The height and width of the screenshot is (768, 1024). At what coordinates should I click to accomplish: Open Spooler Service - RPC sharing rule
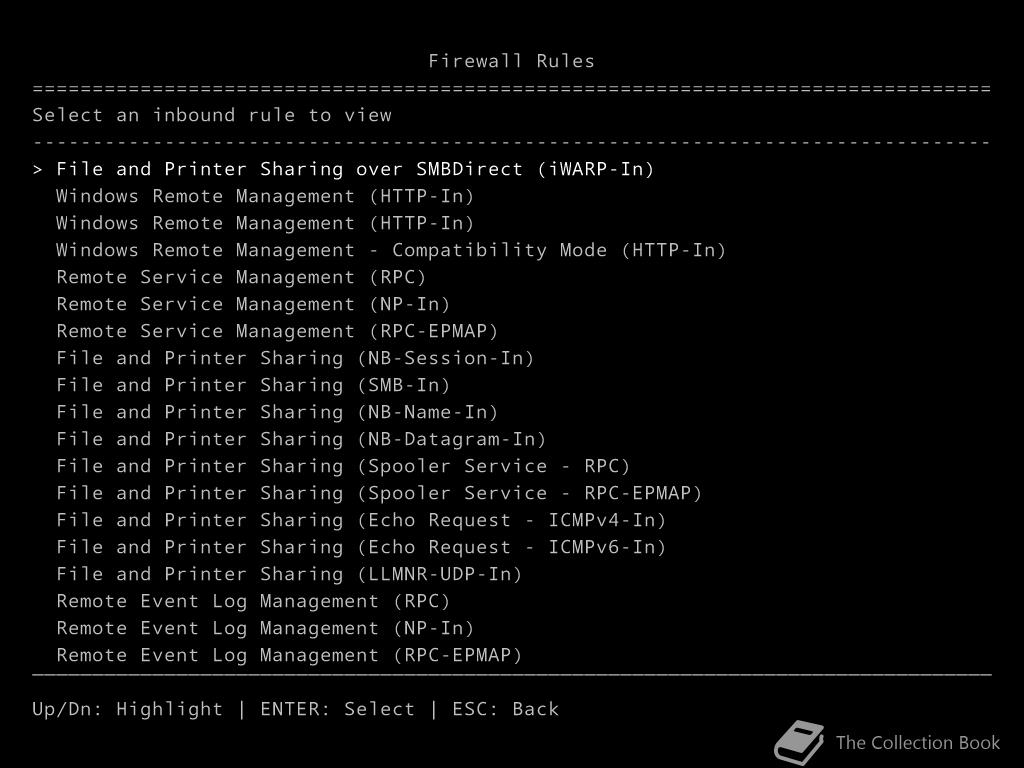pos(343,466)
